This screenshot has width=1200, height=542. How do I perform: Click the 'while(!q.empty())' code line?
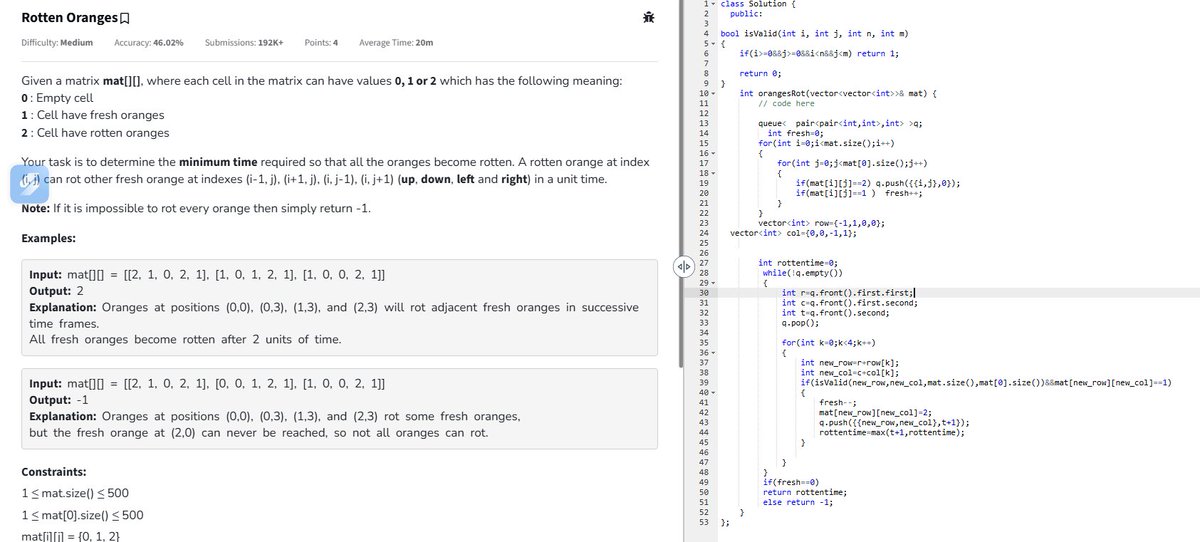click(802, 272)
